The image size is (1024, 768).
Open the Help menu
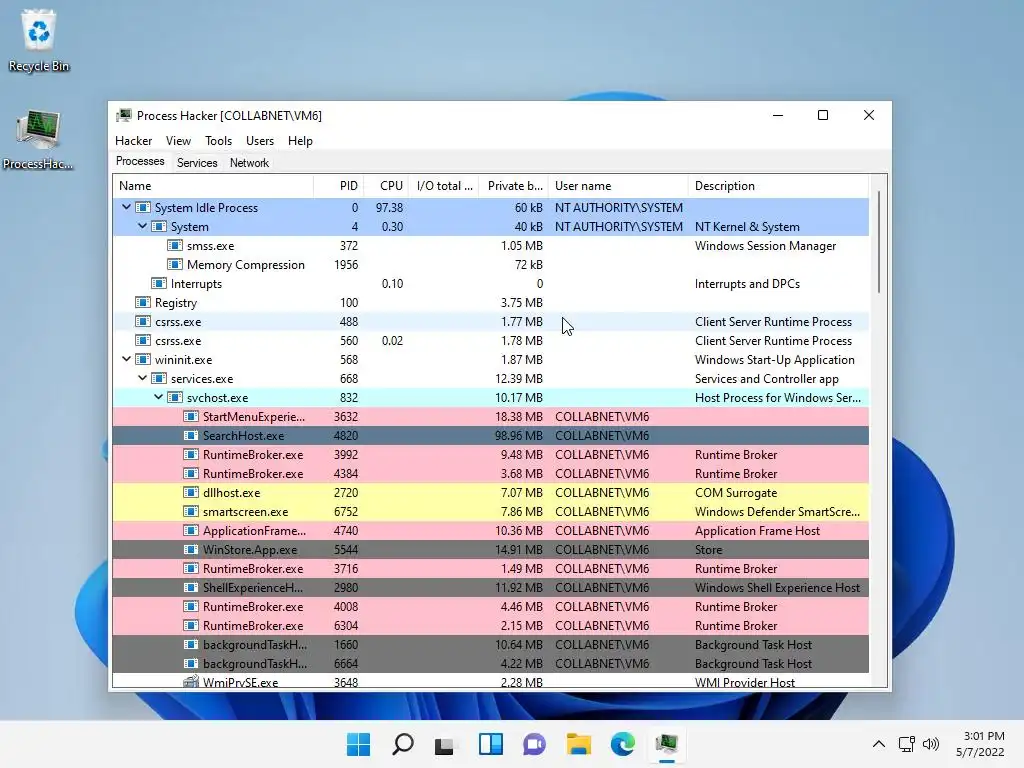pyautogui.click(x=300, y=141)
